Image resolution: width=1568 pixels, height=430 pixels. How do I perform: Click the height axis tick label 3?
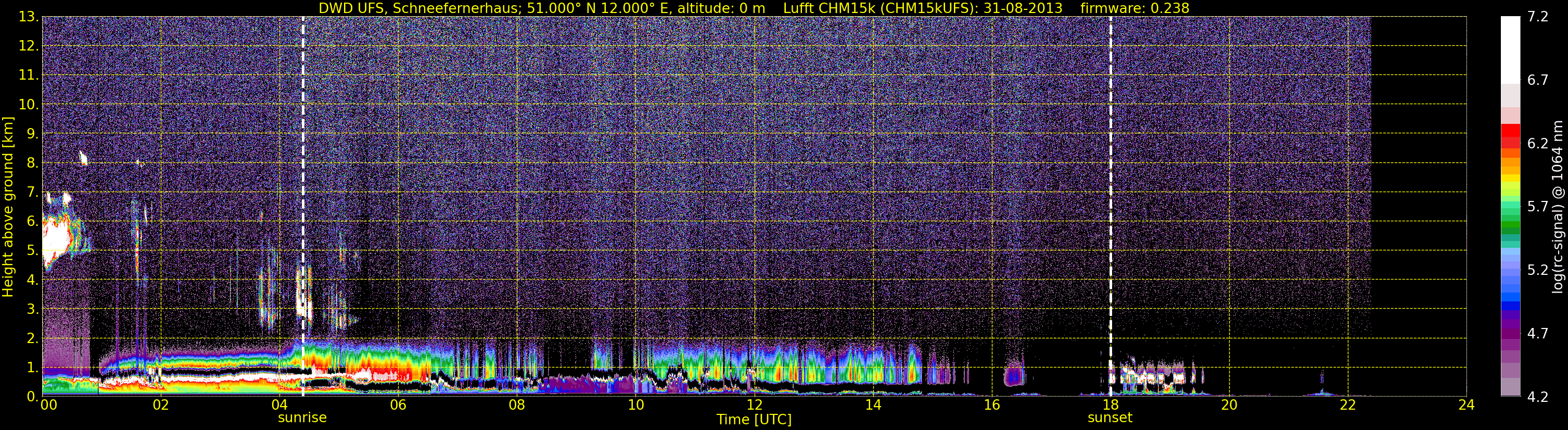pos(32,309)
